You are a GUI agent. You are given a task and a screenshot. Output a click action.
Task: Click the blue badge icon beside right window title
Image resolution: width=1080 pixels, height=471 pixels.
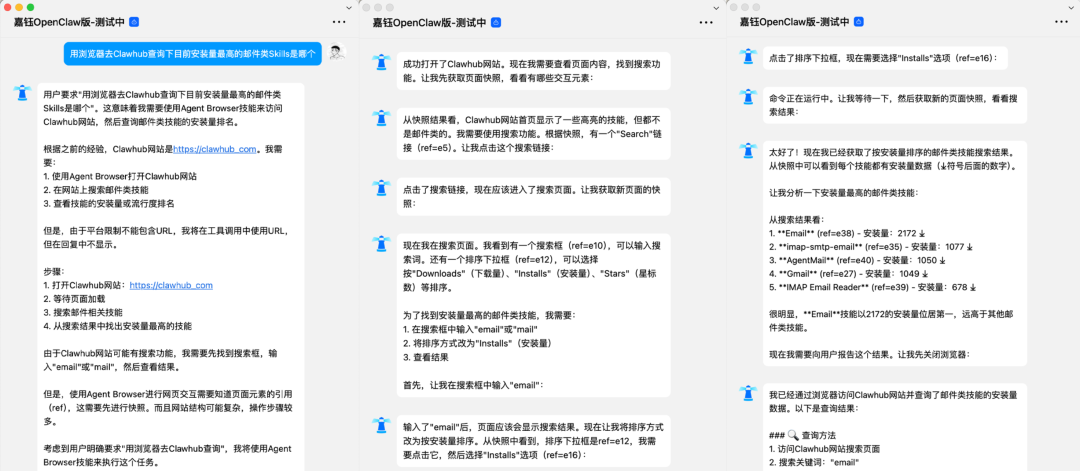click(859, 22)
